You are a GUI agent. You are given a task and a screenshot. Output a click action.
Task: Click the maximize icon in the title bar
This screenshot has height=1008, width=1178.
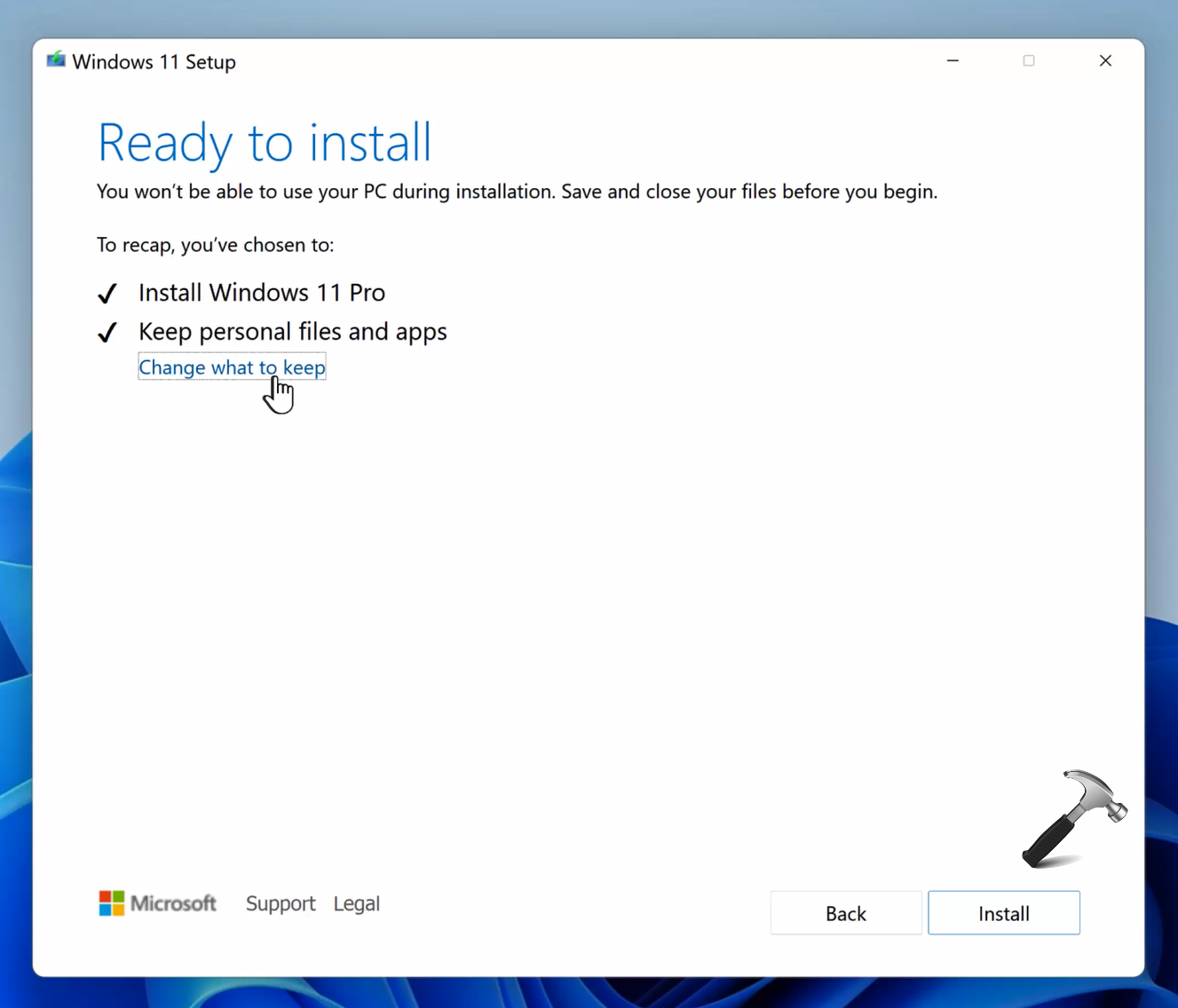[1029, 61]
